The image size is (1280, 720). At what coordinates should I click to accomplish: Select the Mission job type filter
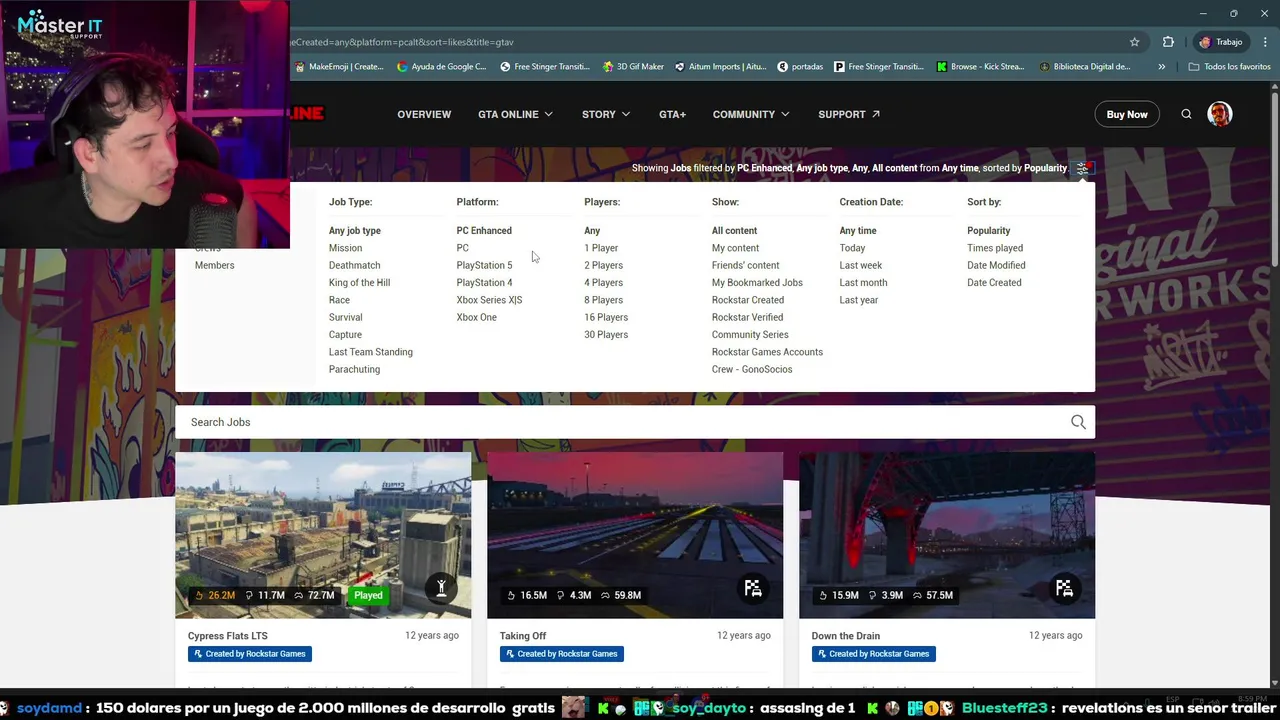pos(345,248)
